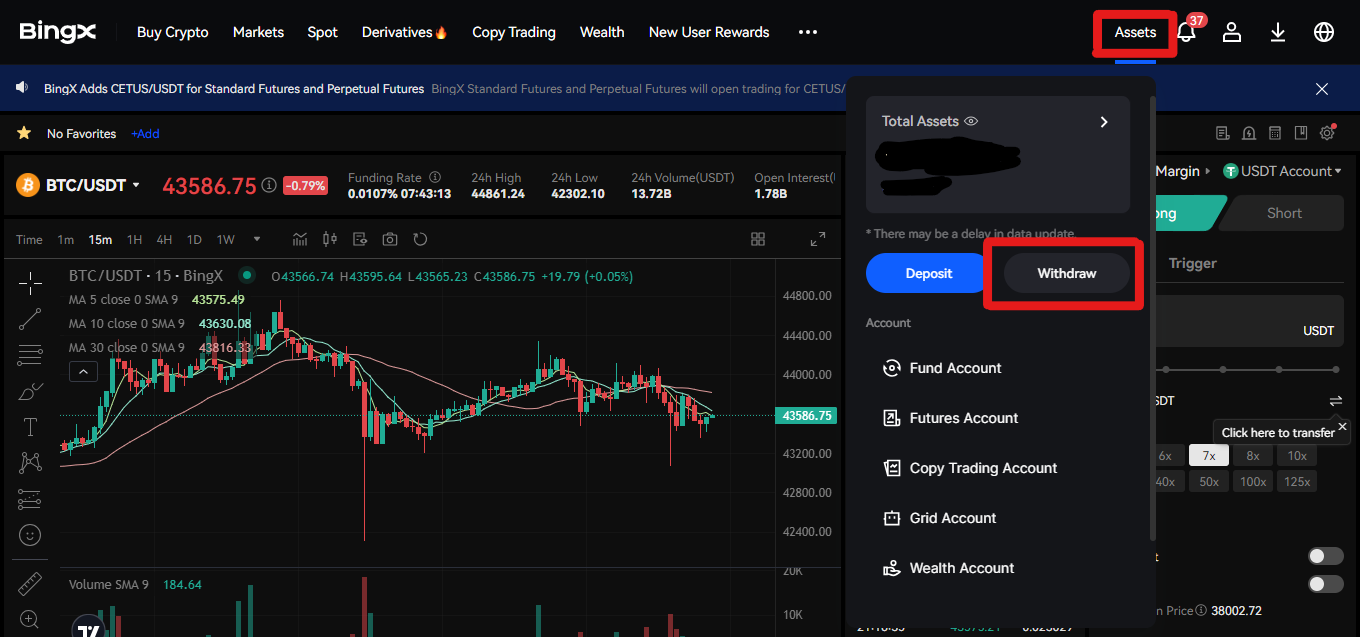Open the BTC/USDT pair dropdown

136,185
